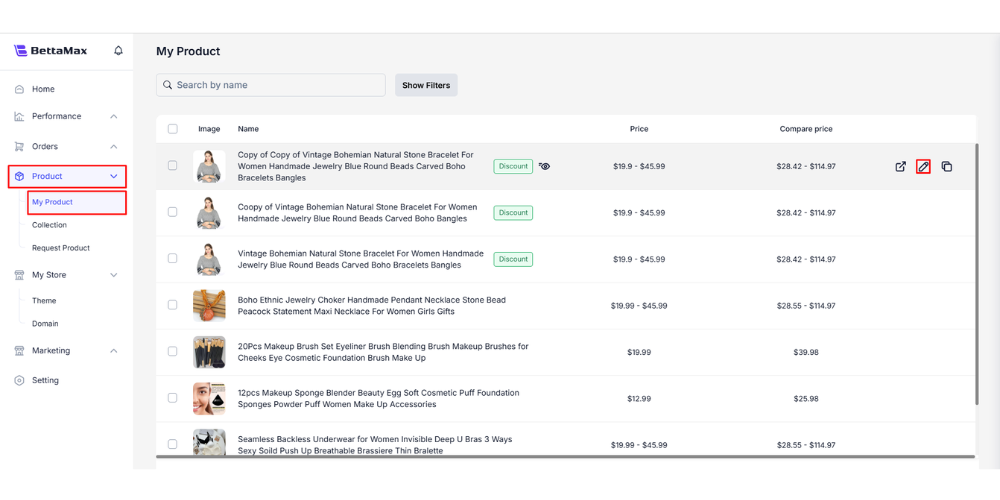Click the duplicate product copy icon
The height and width of the screenshot is (500, 1000).
coord(946,166)
